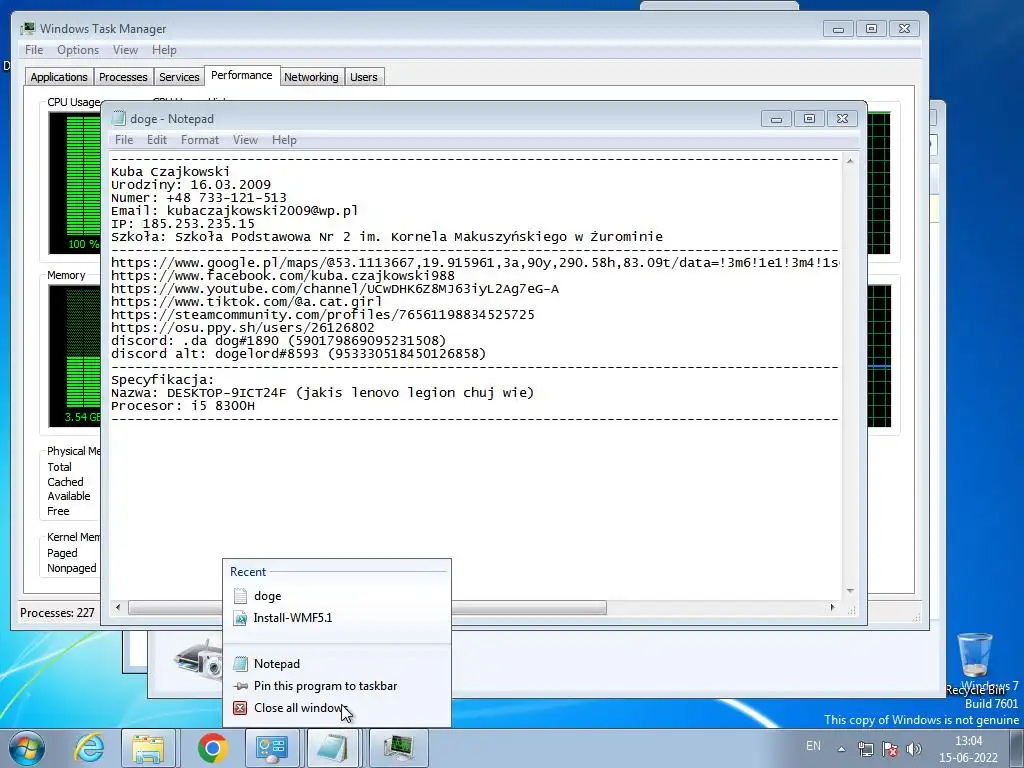
Task: Launch Internet Explorer from the taskbar
Action: (x=89, y=748)
